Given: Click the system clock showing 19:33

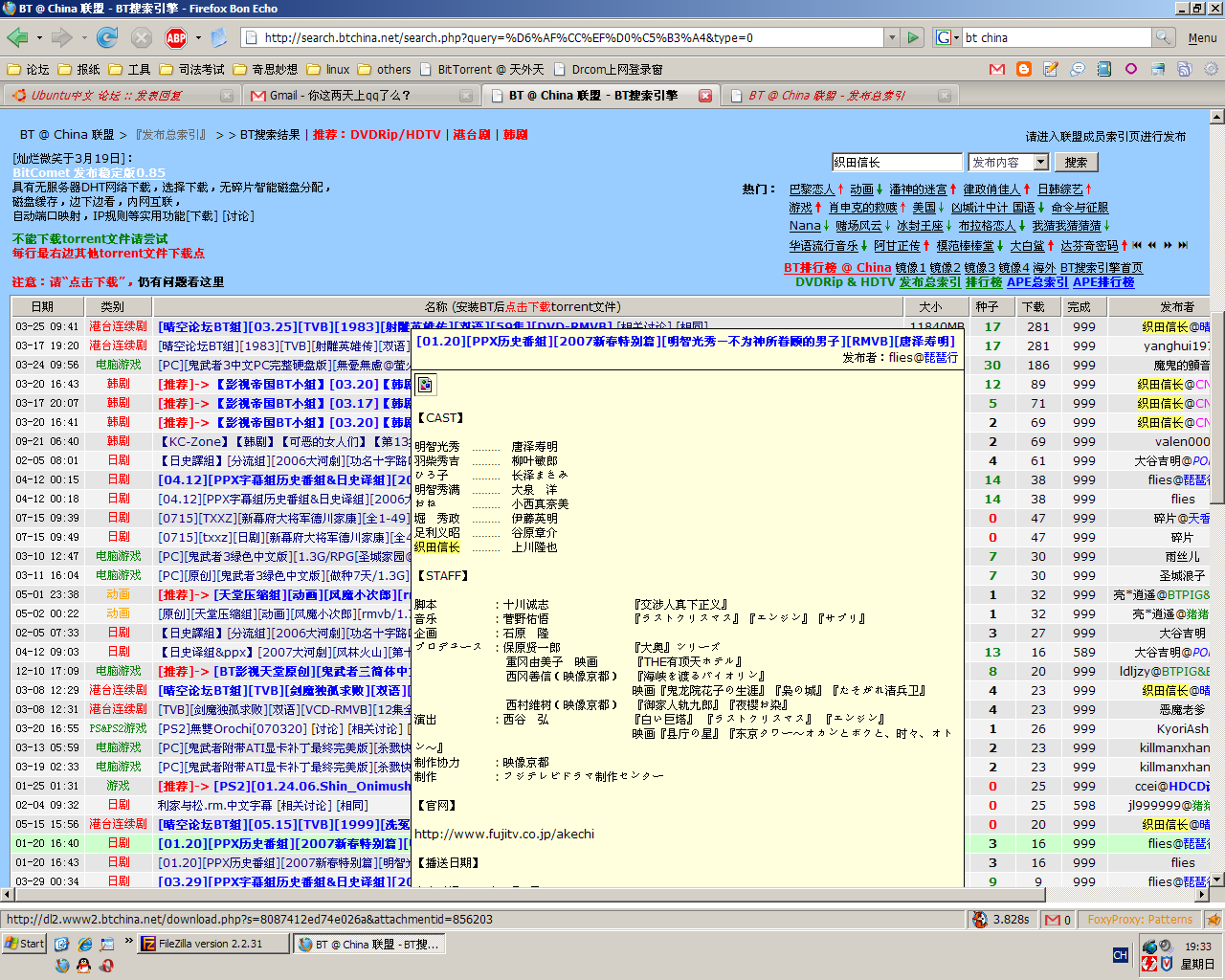Looking at the screenshot, I should coord(1198,947).
